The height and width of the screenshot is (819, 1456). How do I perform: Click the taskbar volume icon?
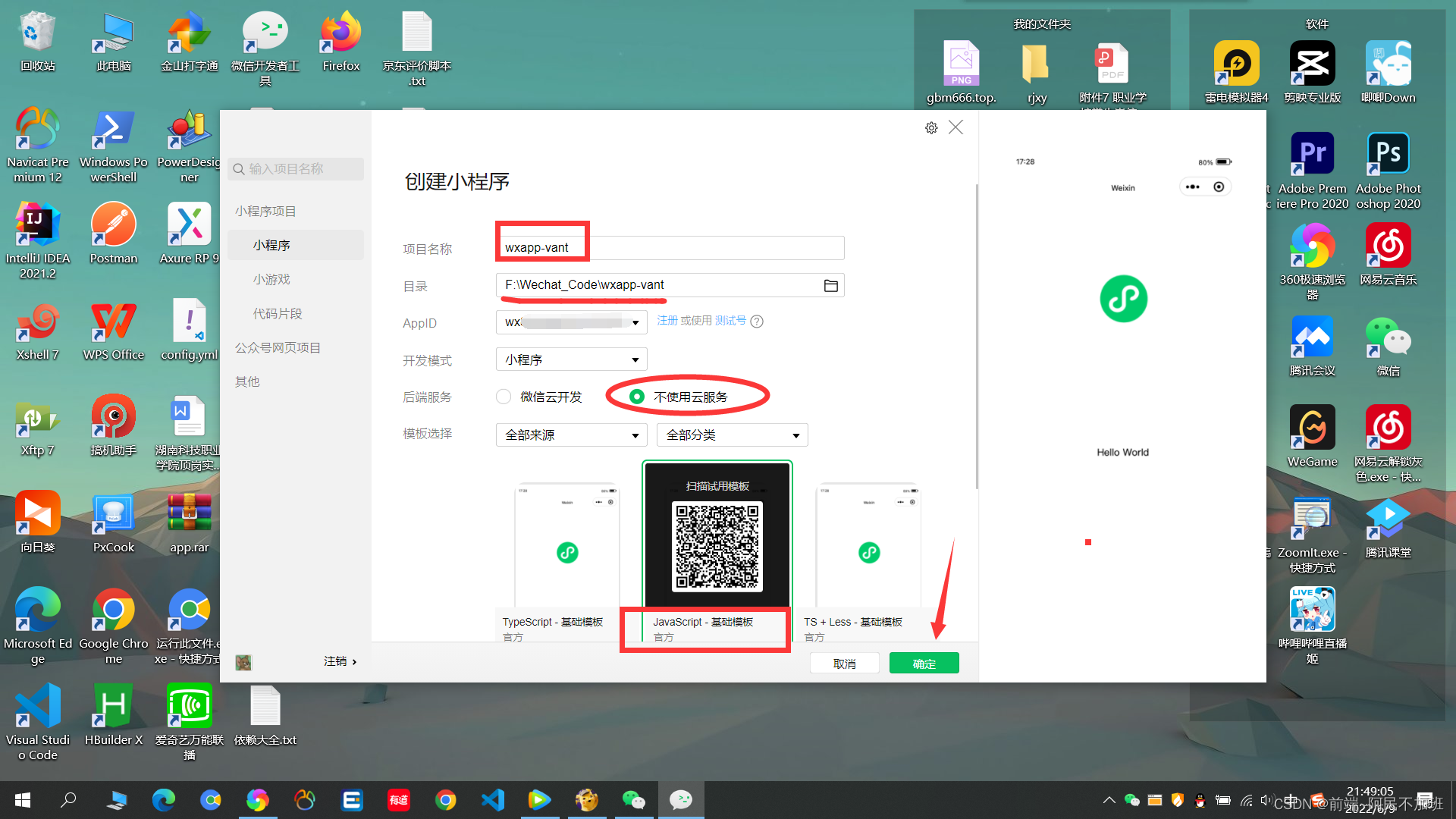1265,800
